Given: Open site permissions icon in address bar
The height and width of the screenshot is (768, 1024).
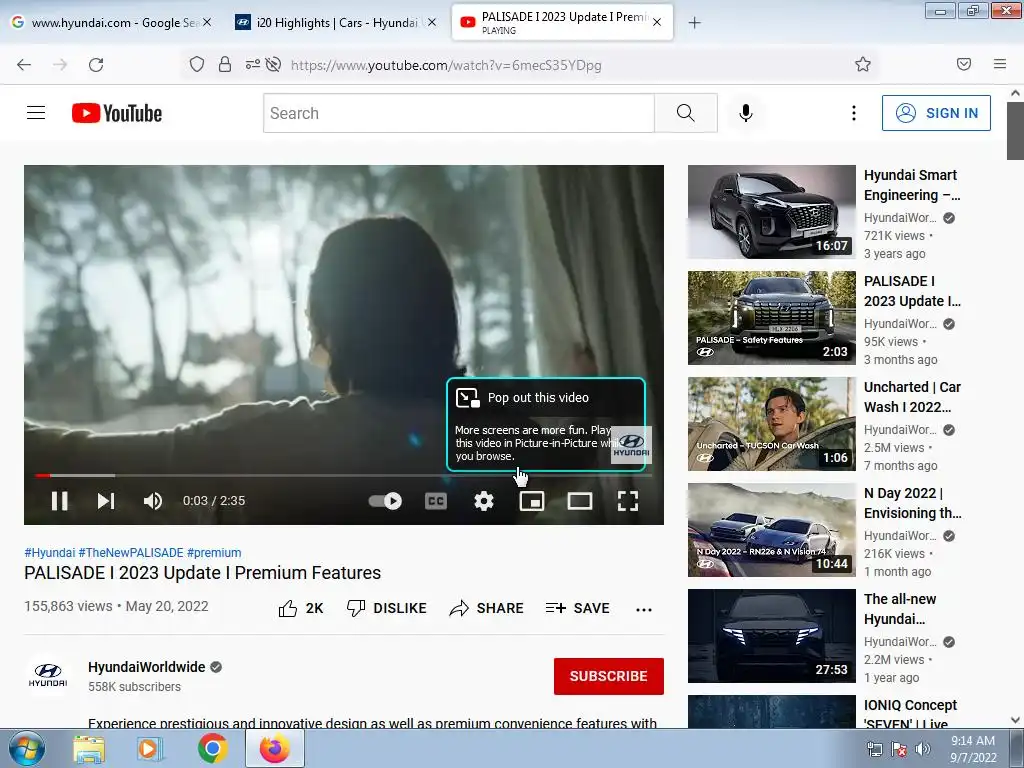Looking at the screenshot, I should 252,64.
